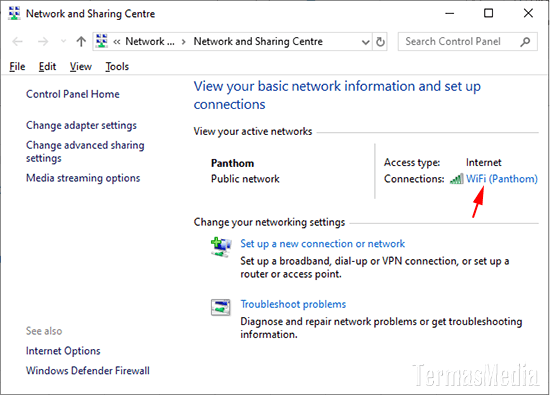Screen dimensions: 550x395
Task: Click Set up a new connection or network
Action: [323, 243]
